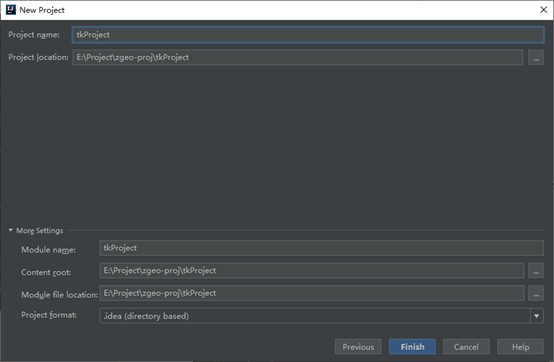
Task: Click the Project format label
Action: (49, 315)
